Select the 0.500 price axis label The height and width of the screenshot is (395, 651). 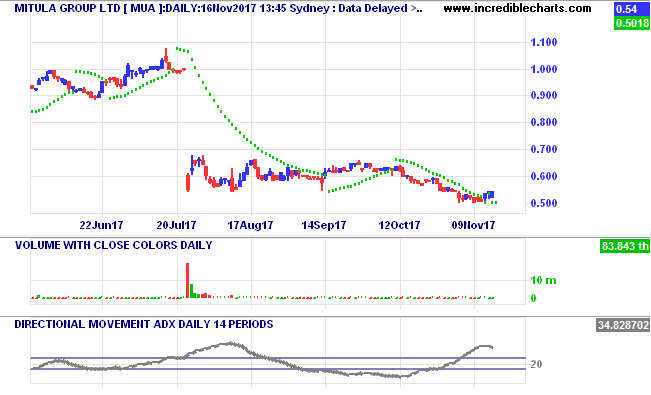[544, 203]
